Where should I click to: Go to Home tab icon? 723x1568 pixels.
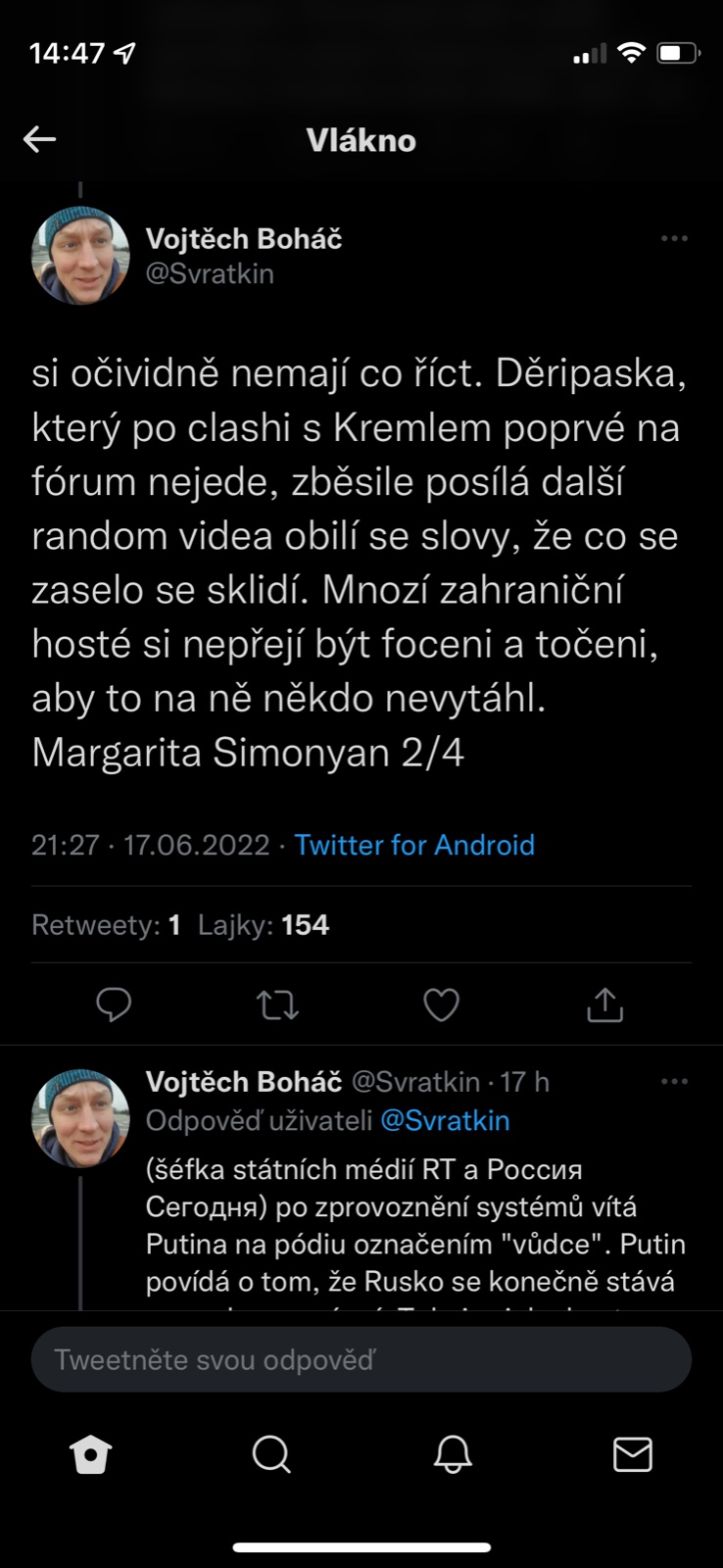tap(91, 1455)
